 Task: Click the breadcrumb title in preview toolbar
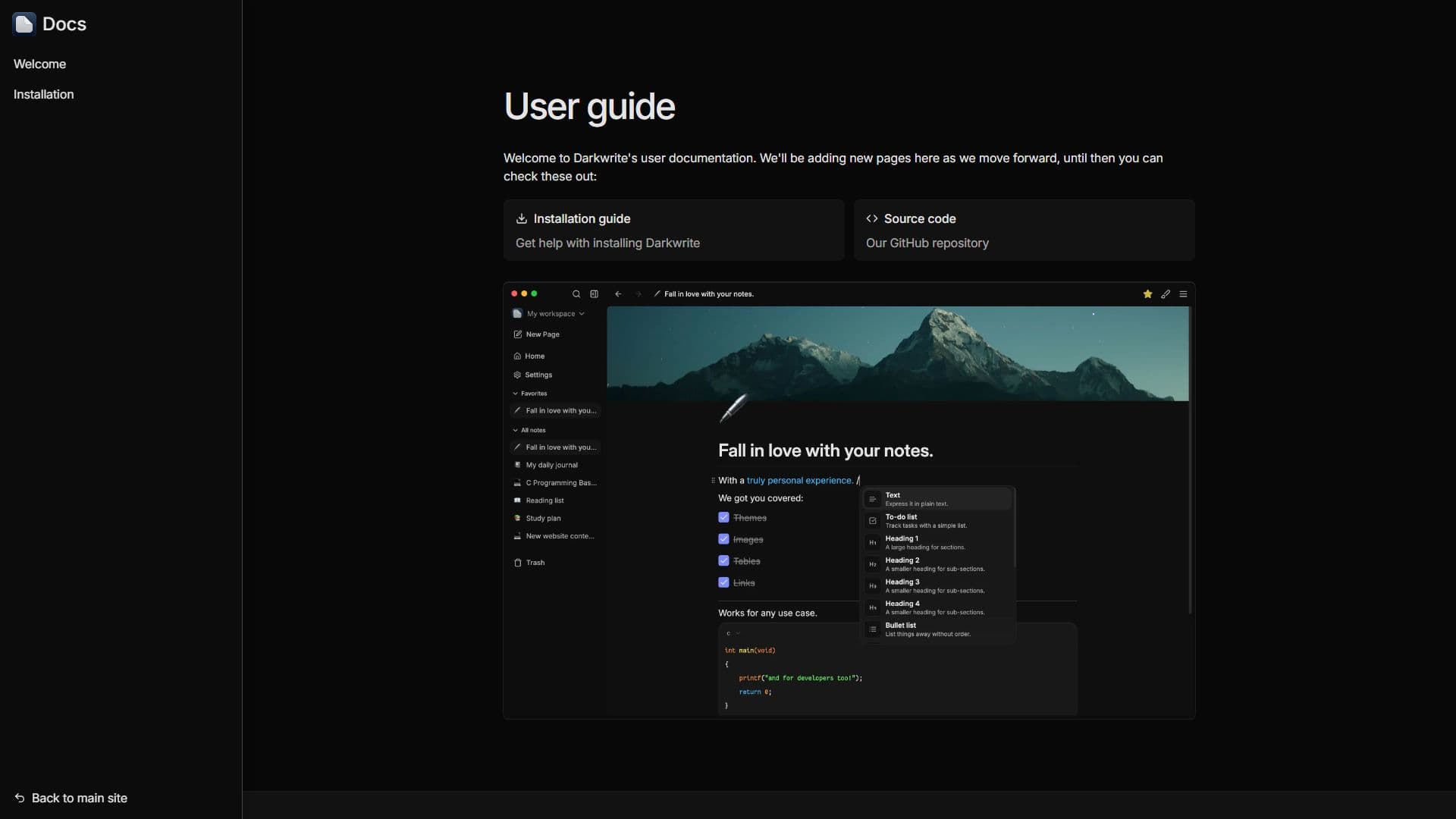pyautogui.click(x=709, y=294)
